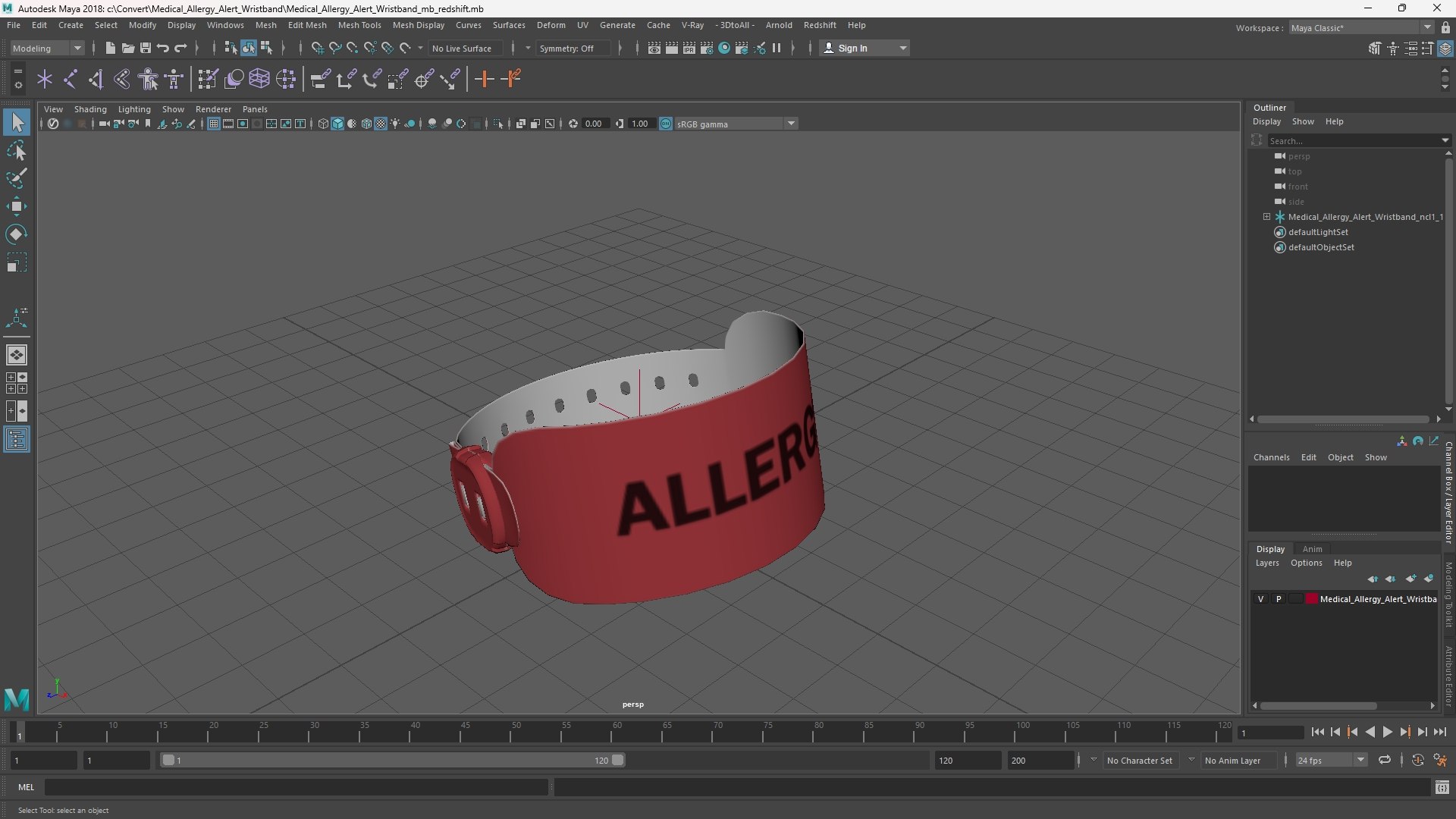Open the Mesh Tools menu
Screen dimensions: 1456x819
(359, 25)
